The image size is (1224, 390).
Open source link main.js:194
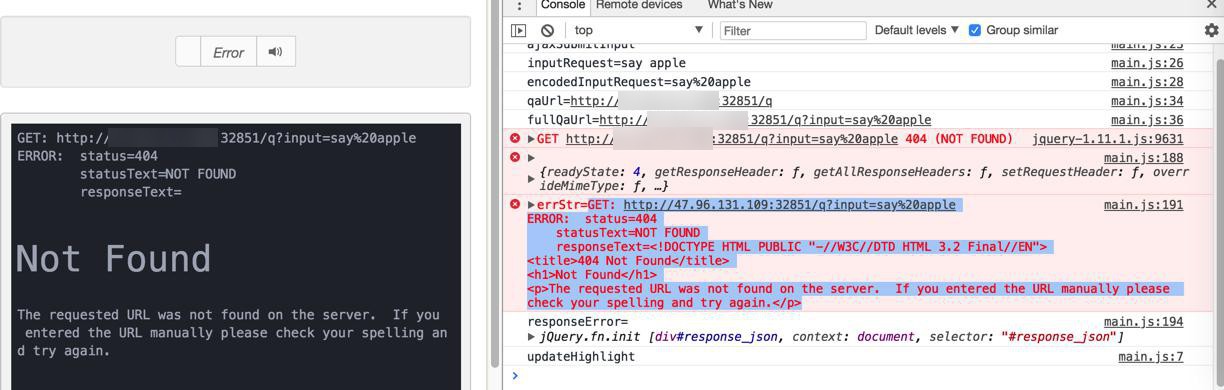pyautogui.click(x=1143, y=322)
